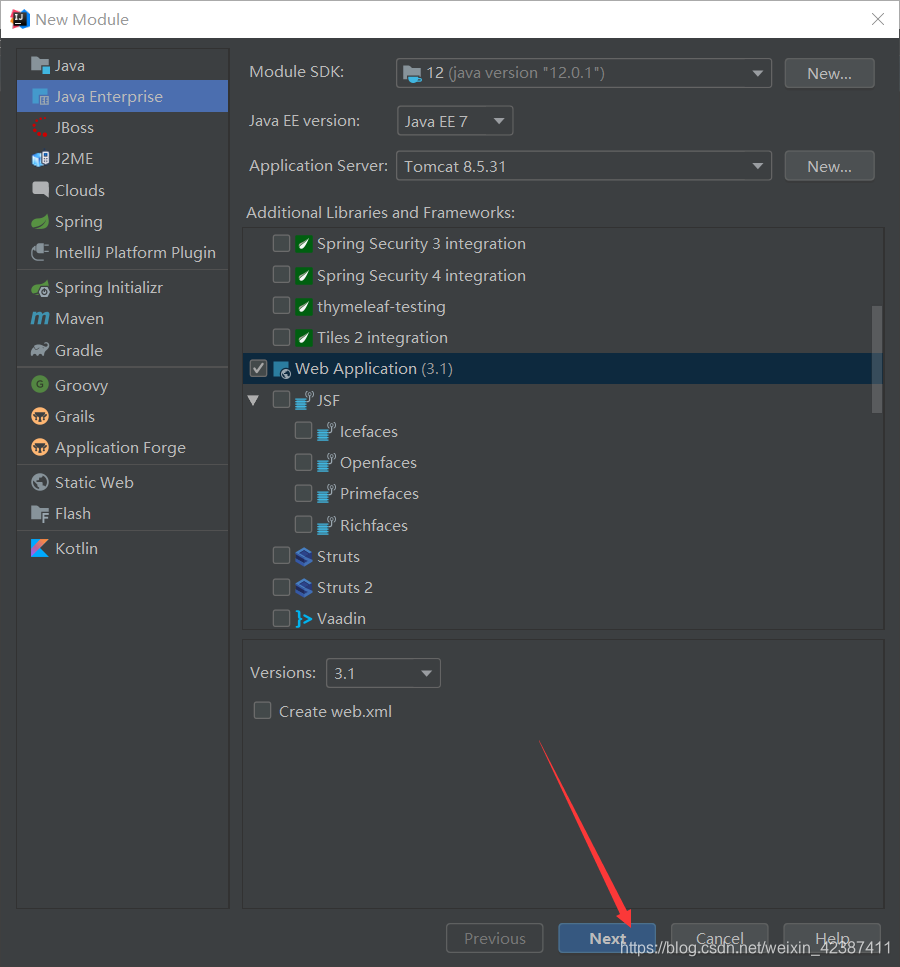Uncheck the Web Application checkbox
The height and width of the screenshot is (967, 900).
(x=258, y=368)
